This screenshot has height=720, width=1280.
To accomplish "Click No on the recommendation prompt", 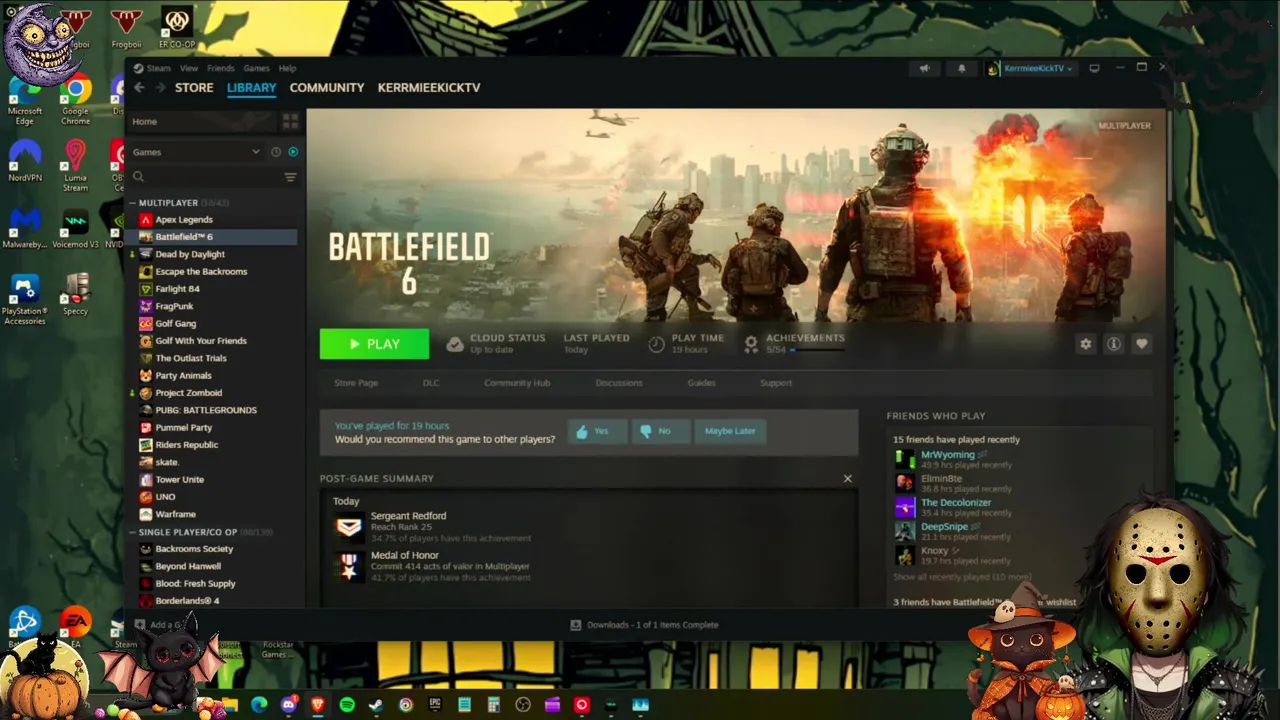I will (660, 431).
